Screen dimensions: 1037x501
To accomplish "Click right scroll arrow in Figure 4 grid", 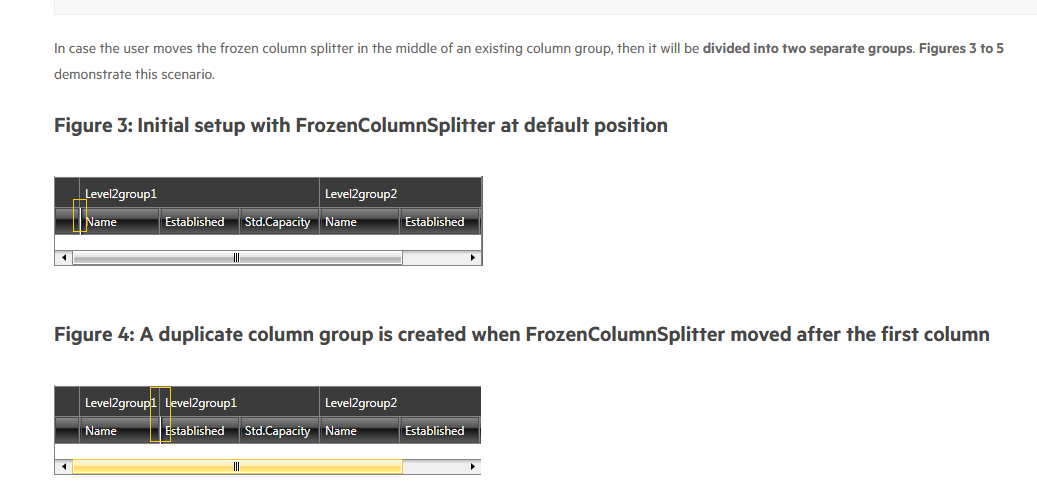I will tap(472, 466).
